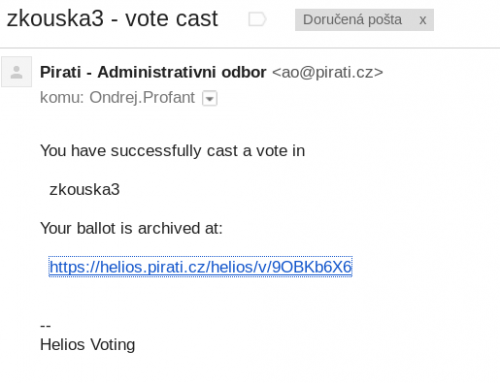
Task: Click the horizontal divider below the subject
Action: [x=250, y=48]
